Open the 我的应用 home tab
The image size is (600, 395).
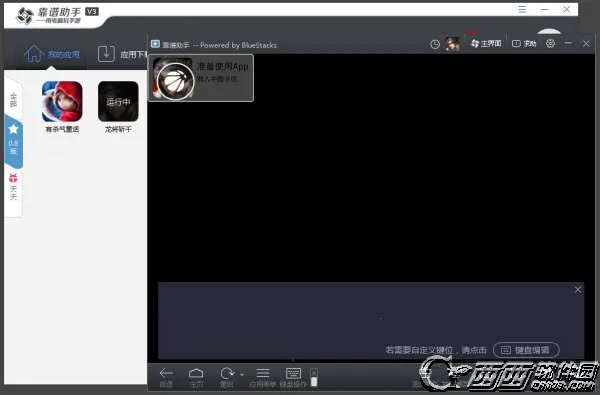coord(52,54)
